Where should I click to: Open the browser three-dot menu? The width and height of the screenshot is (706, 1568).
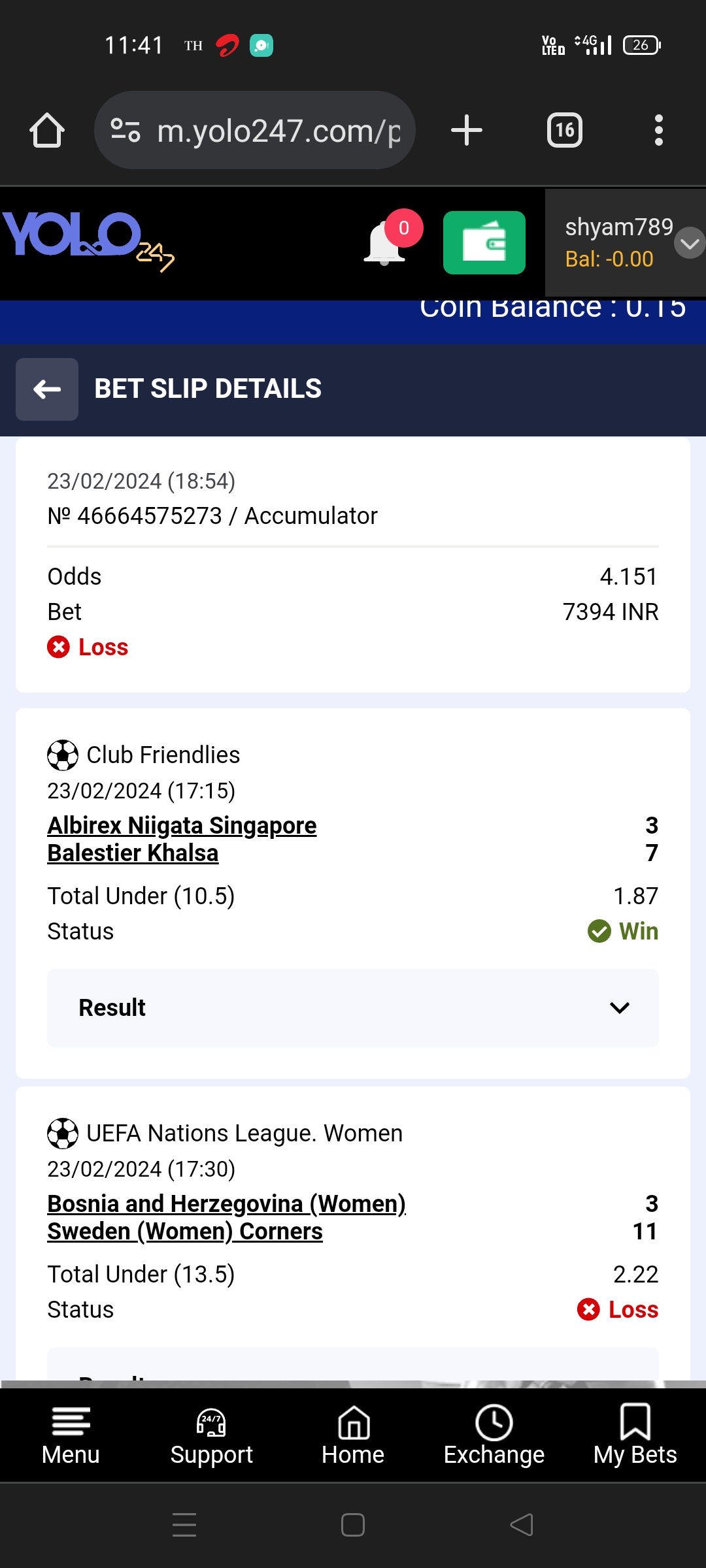tap(658, 130)
